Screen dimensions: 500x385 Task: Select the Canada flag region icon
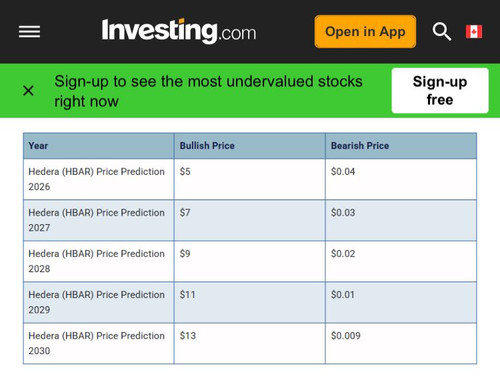click(474, 32)
